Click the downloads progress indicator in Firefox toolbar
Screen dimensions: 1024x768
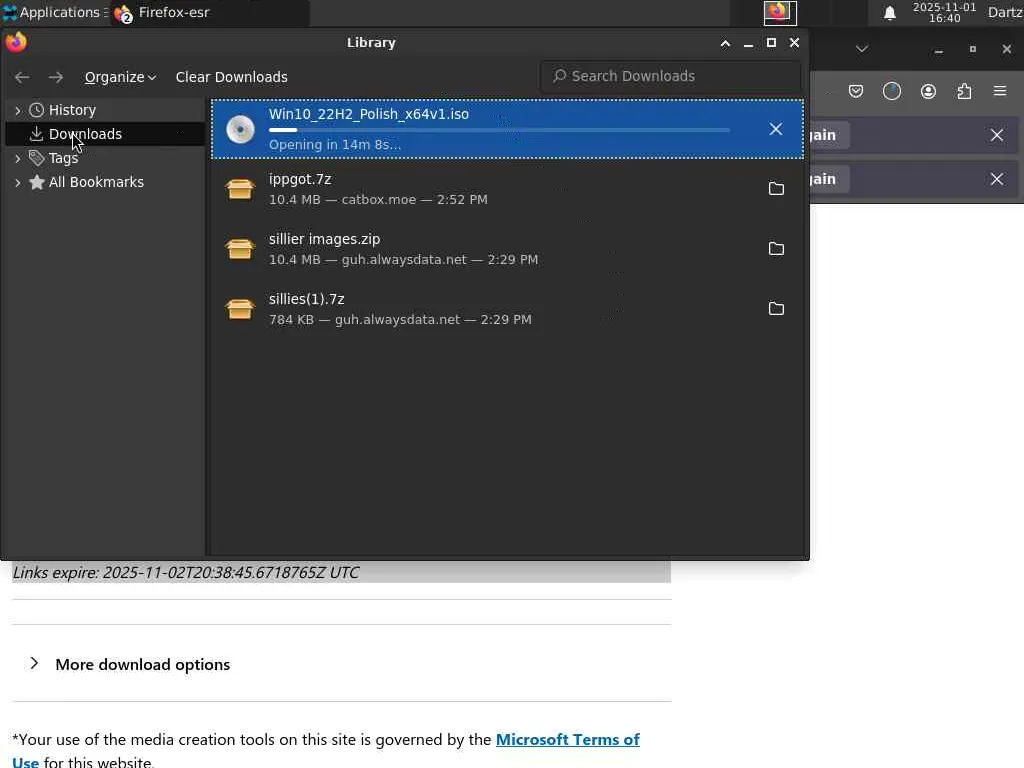coord(891,91)
